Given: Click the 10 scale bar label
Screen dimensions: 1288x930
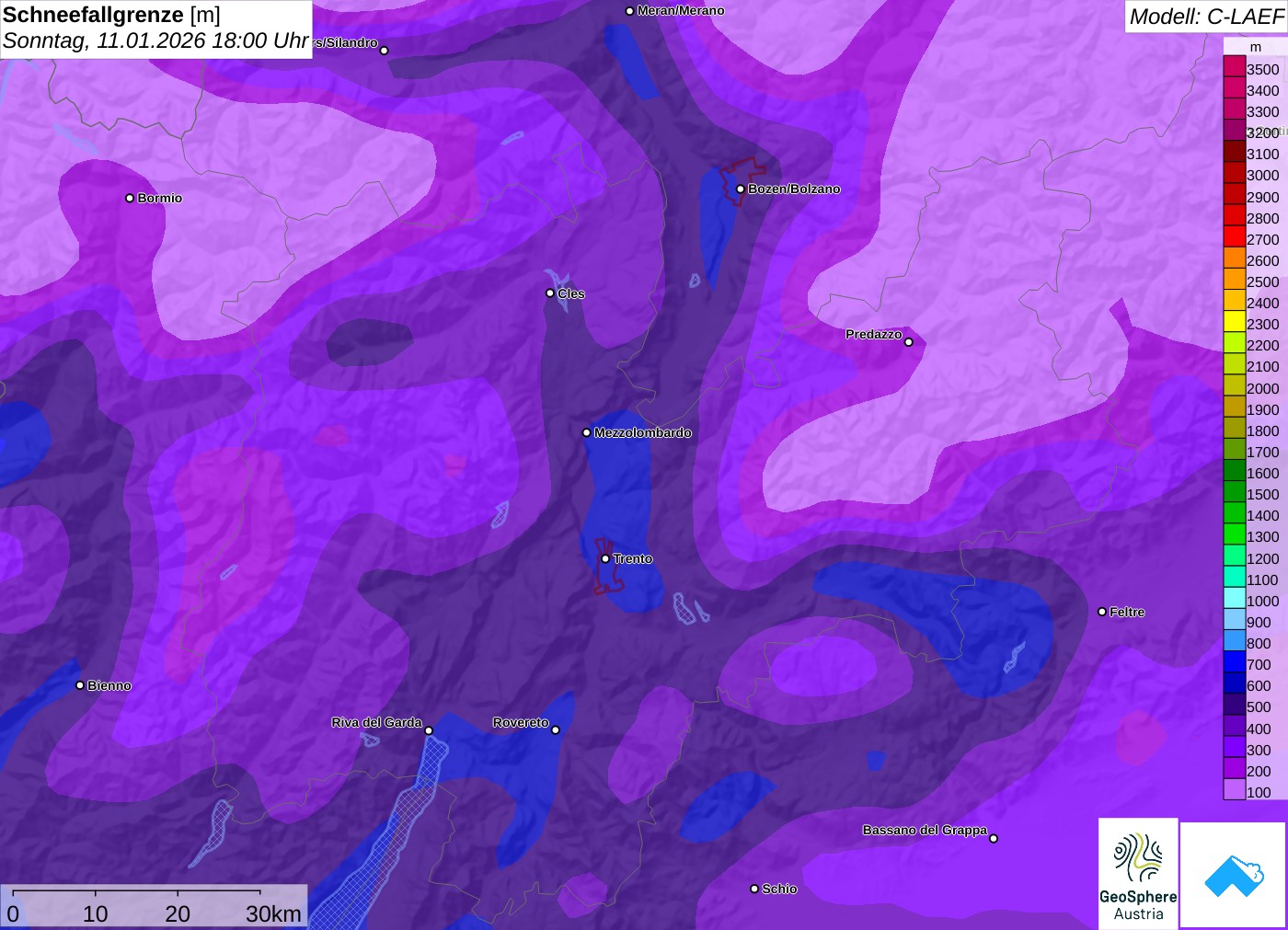Looking at the screenshot, I should [96, 913].
